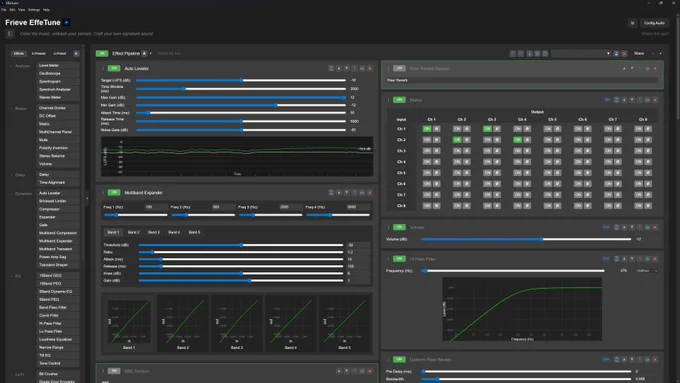Enable the BBE Section ON toggle

tap(114, 371)
